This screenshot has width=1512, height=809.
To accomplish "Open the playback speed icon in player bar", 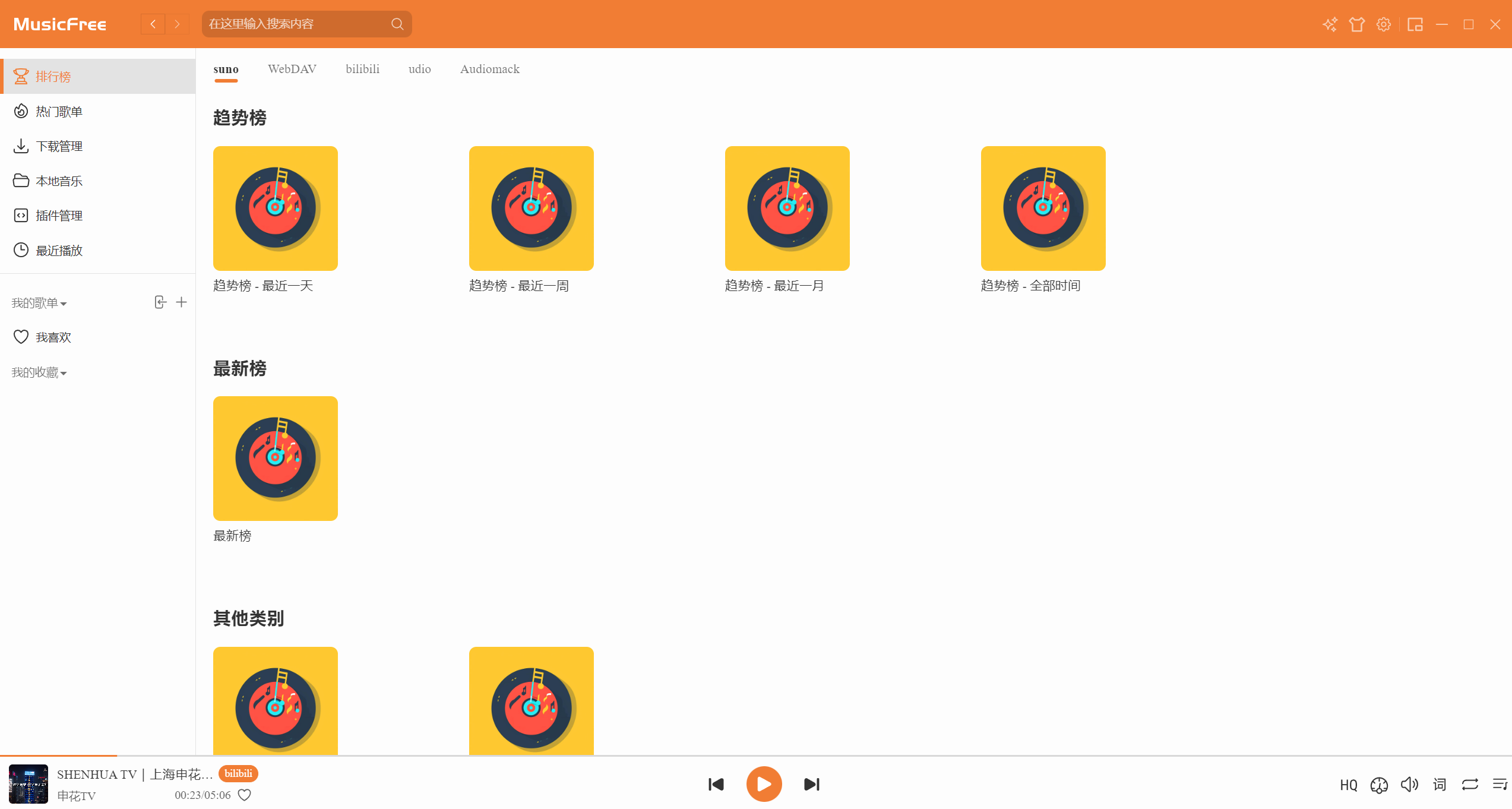I will 1379,785.
